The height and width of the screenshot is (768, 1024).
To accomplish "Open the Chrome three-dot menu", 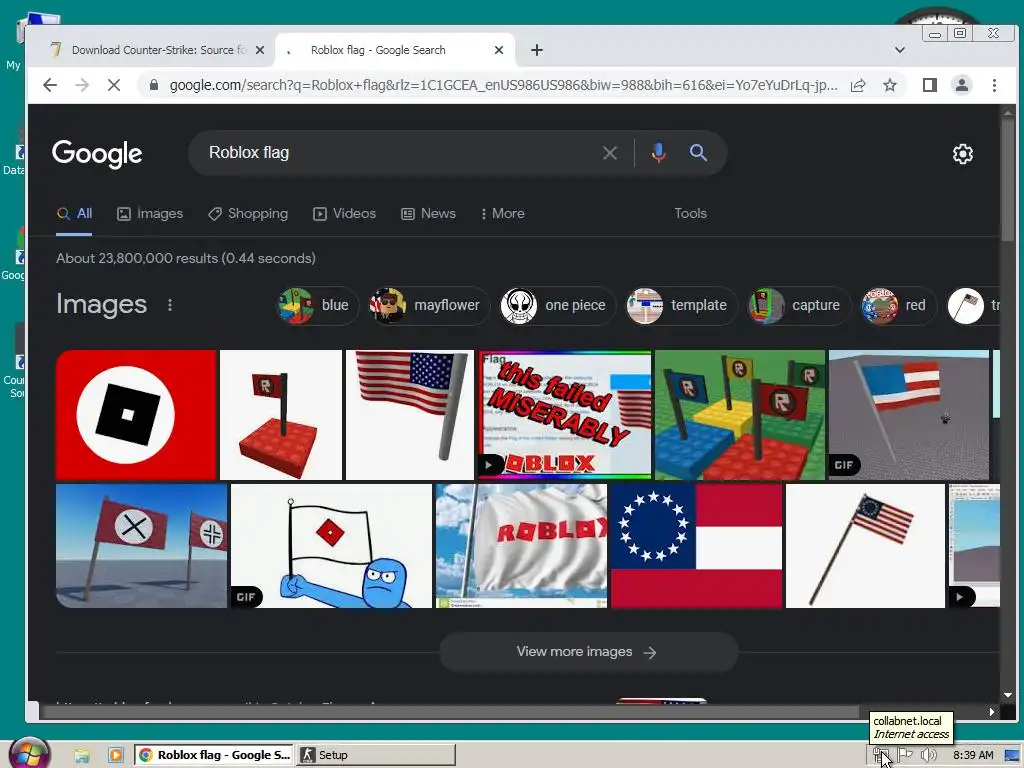I will tap(994, 85).
